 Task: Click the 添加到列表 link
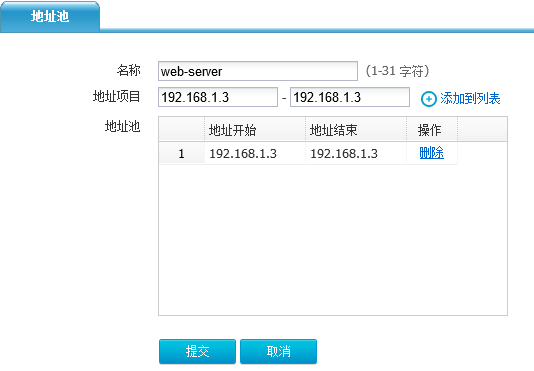click(470, 98)
